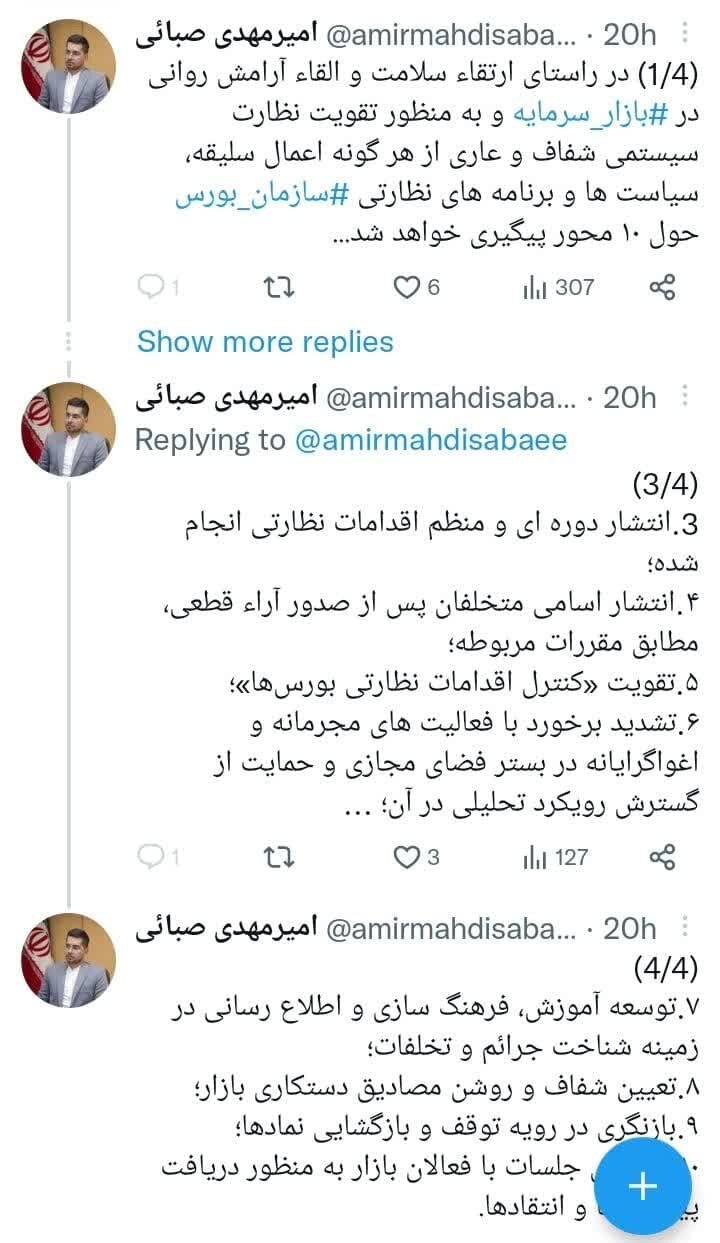Open profile picture of the first tweet
720x1243 pixels.
coord(68,65)
